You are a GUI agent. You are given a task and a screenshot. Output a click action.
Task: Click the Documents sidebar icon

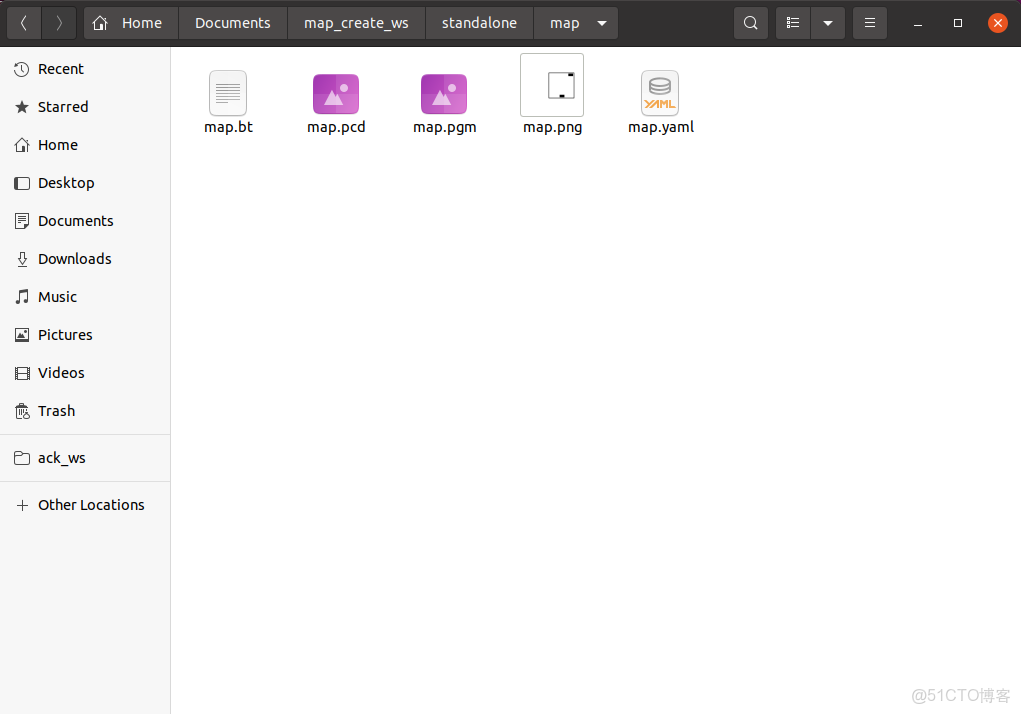coord(21,221)
